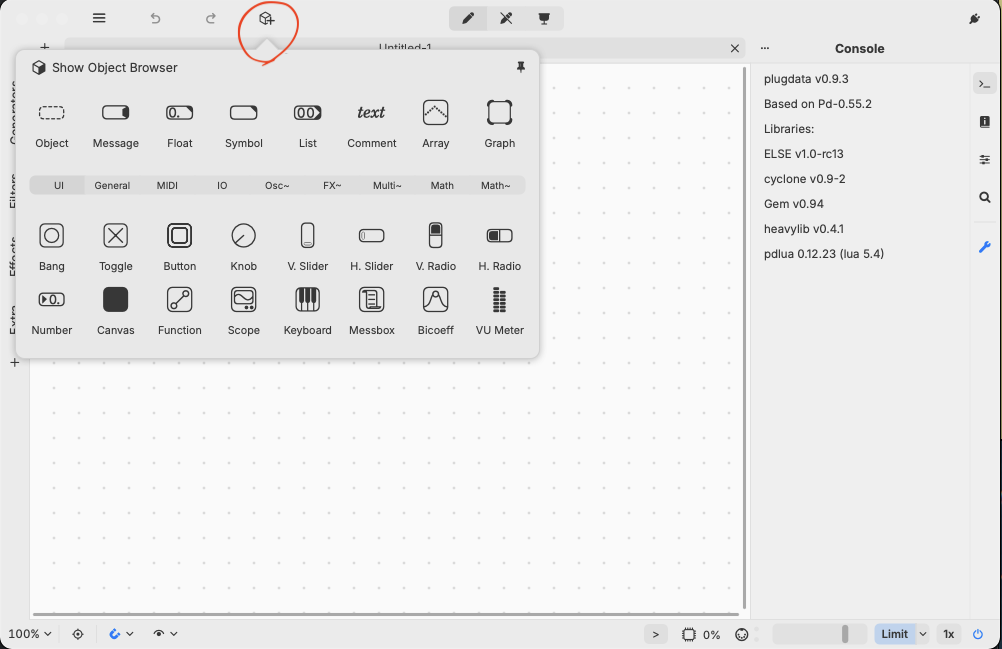Select the MIDI category tab

pyautogui.click(x=167, y=185)
